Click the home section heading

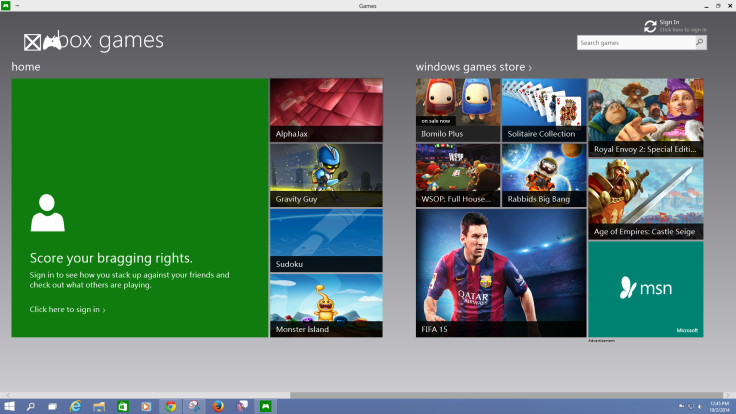coord(26,67)
